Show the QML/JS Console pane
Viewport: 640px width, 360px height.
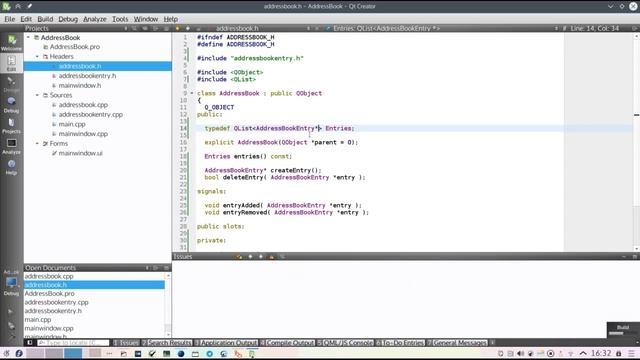(x=345, y=343)
